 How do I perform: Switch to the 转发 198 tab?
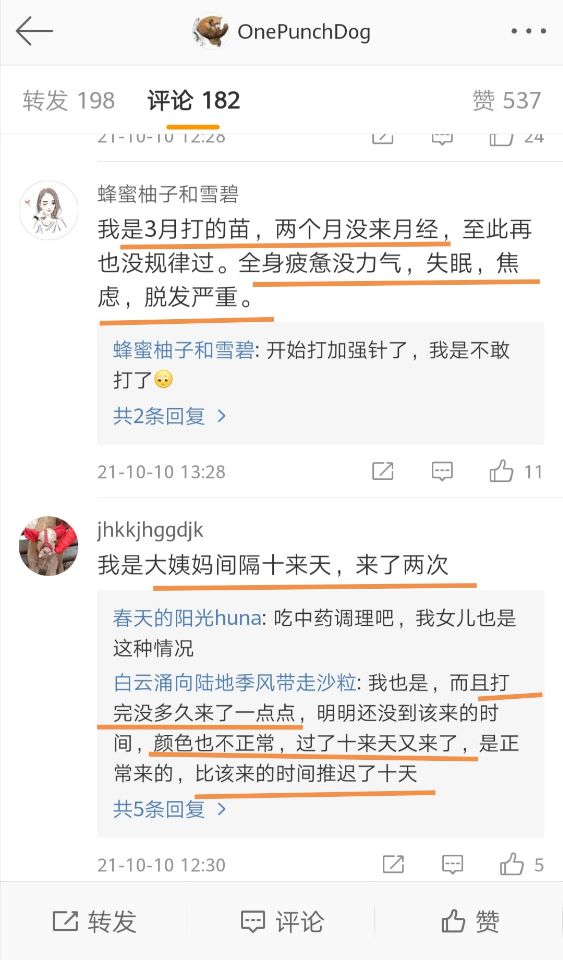(x=69, y=100)
